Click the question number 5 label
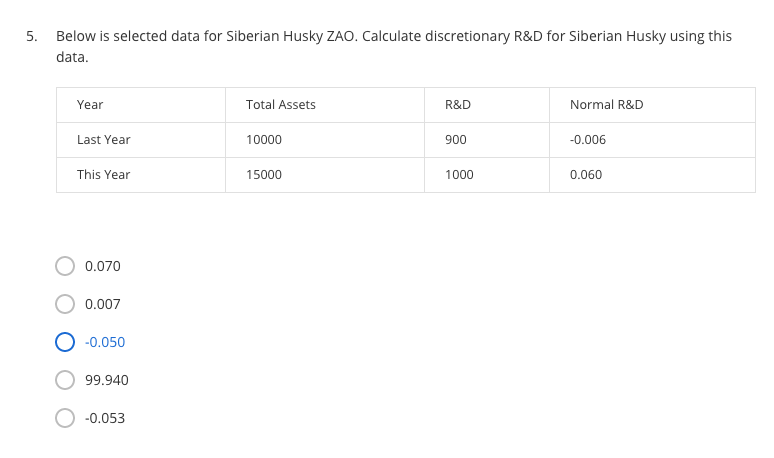774x458 pixels. pyautogui.click(x=32, y=36)
